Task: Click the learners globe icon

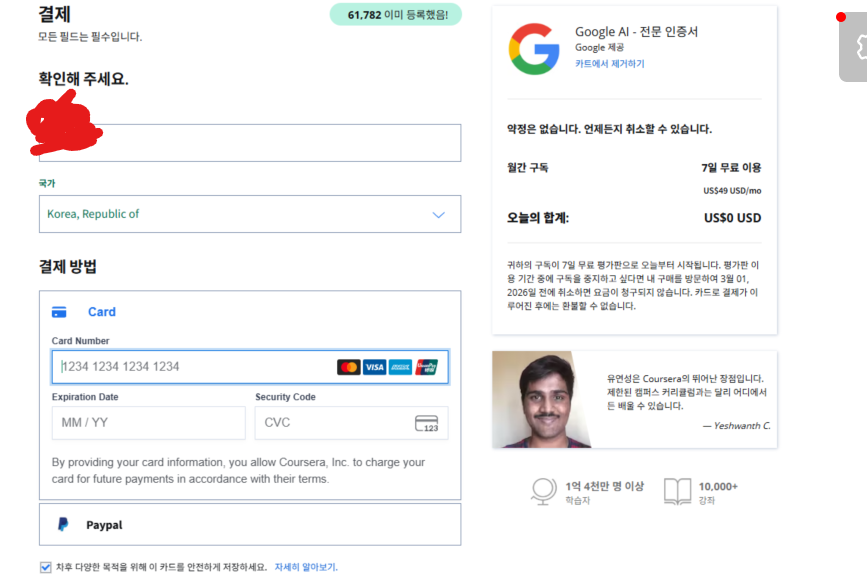Action: tap(544, 491)
